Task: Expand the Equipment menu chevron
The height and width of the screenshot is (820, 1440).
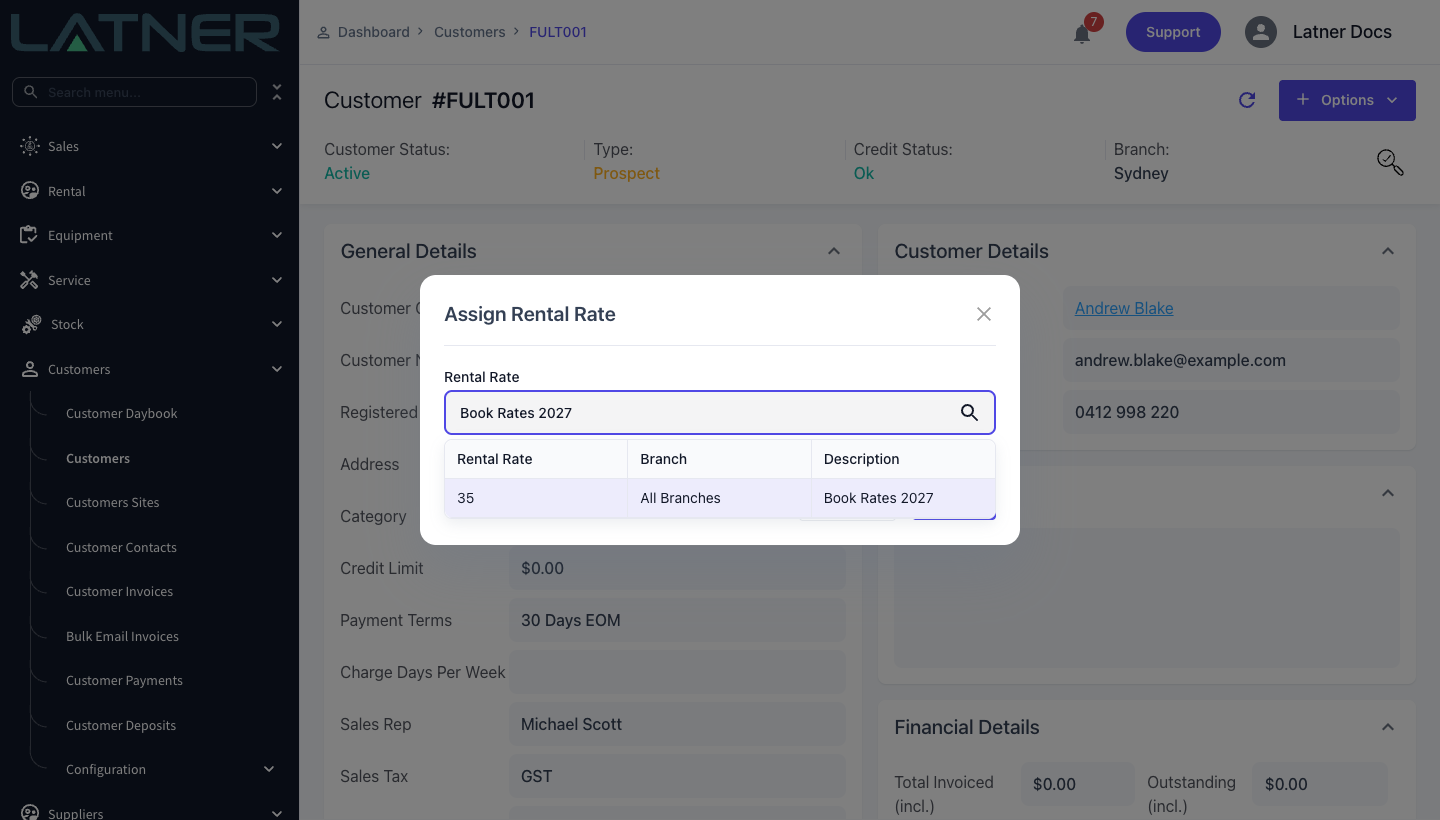Action: (277, 235)
